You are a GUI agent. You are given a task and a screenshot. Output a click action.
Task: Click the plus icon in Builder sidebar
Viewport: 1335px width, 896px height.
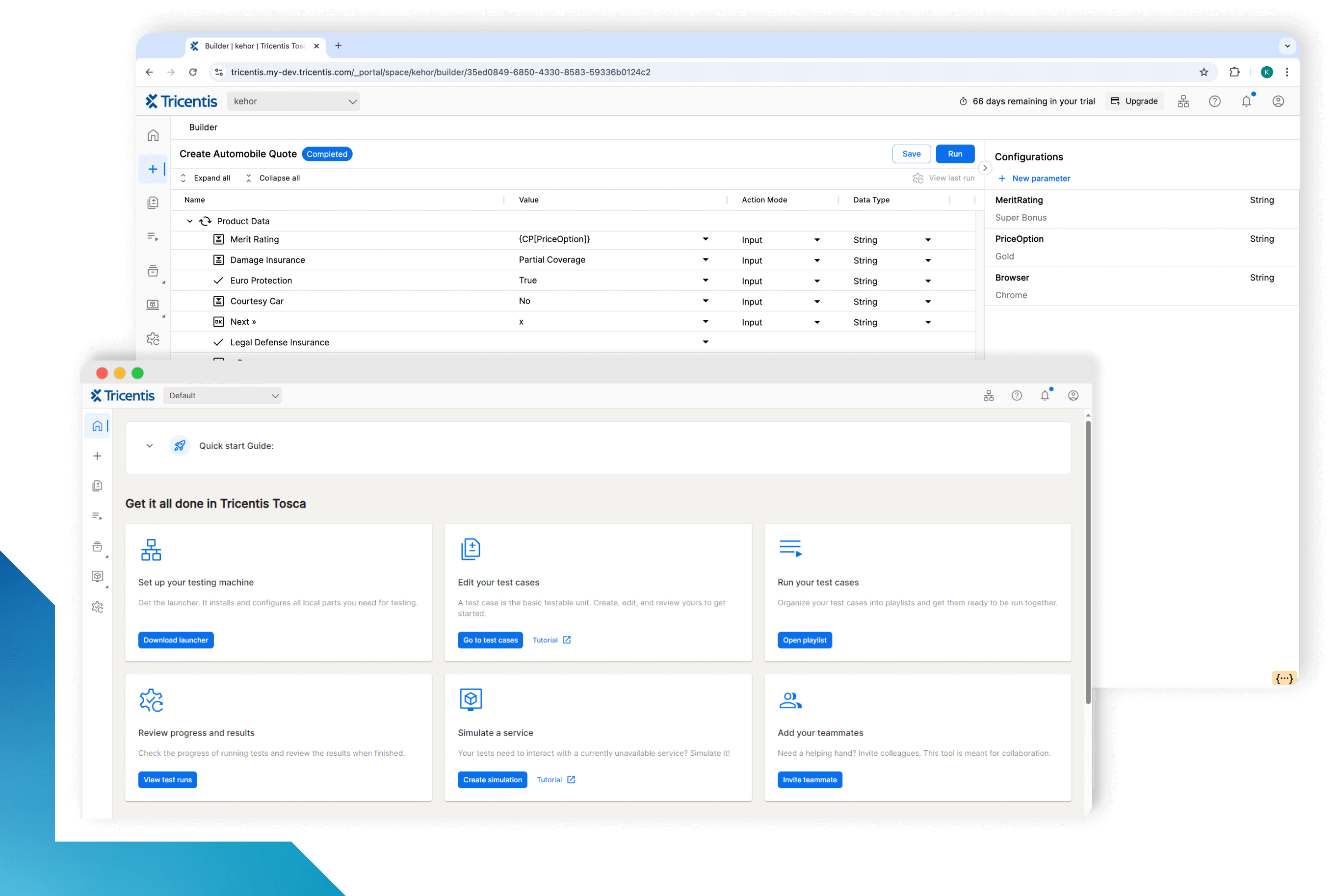tap(153, 169)
